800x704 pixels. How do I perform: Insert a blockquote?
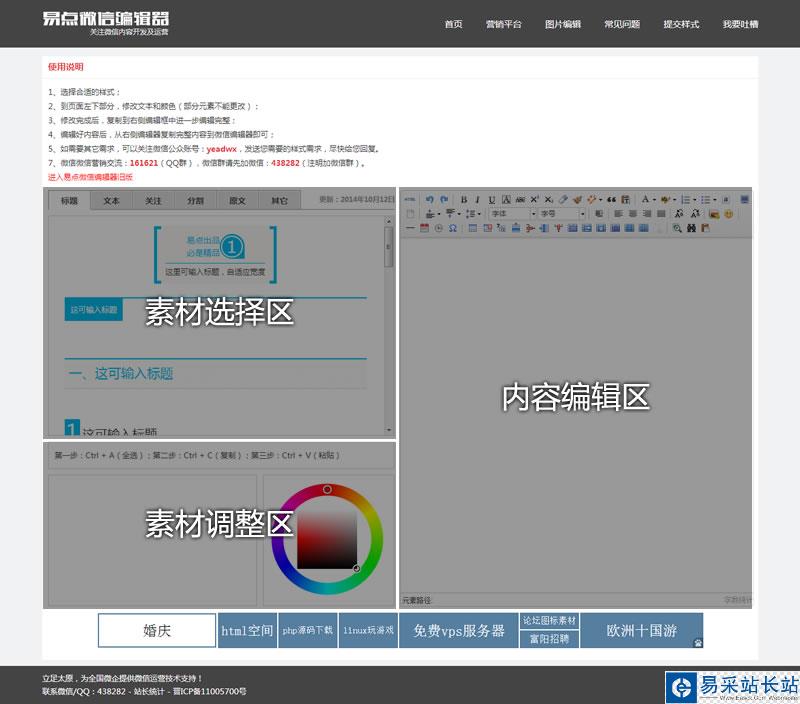coord(611,199)
